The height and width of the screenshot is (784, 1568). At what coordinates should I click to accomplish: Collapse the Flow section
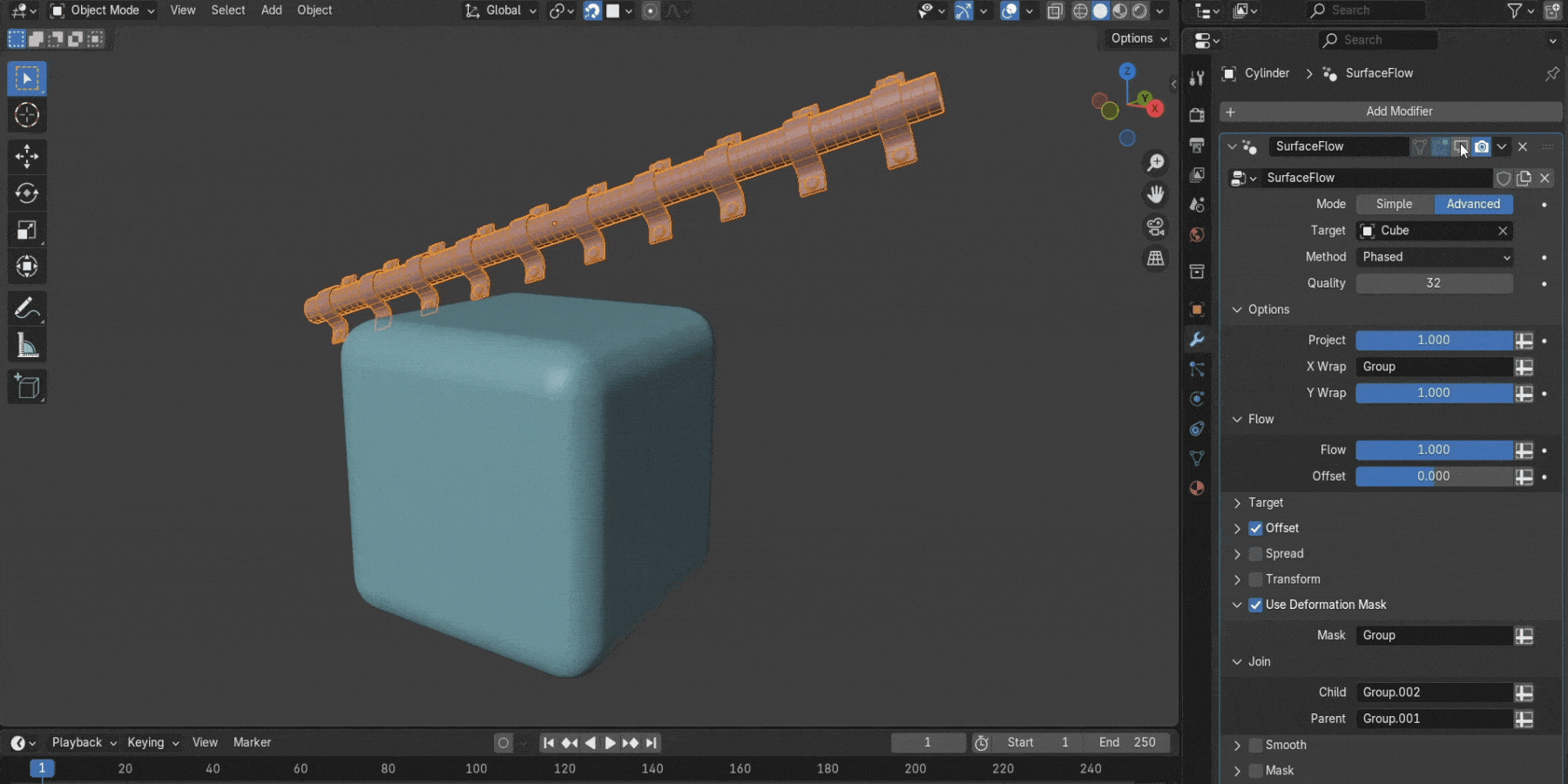[x=1238, y=419]
